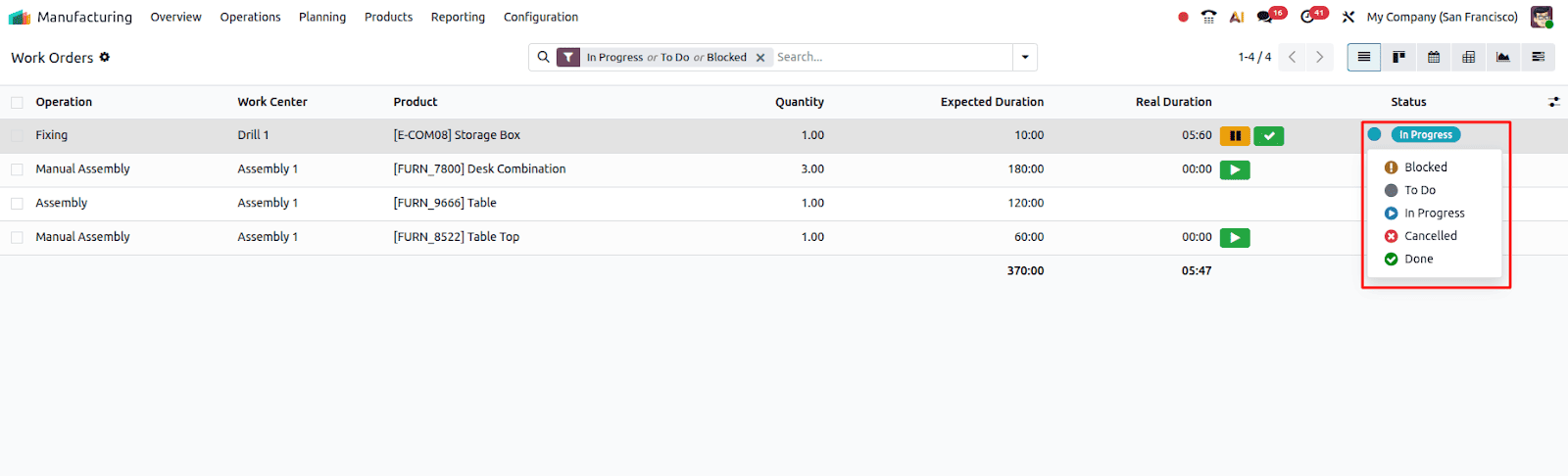Open the Pivot table view
Image resolution: width=1568 pixels, height=476 pixels.
coord(1468,57)
